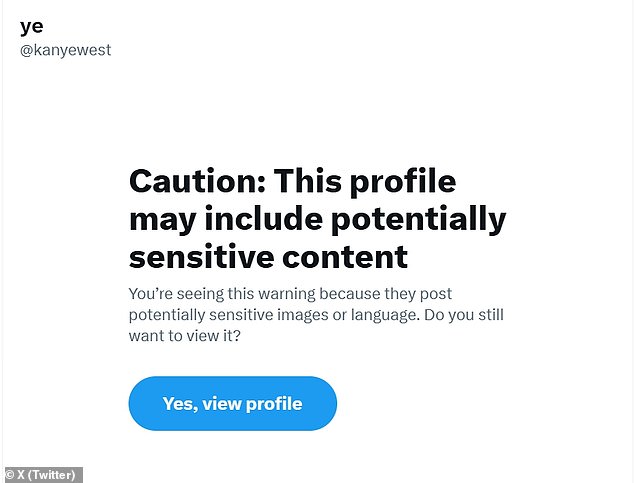Viewport: 634px width, 483px height.
Task: Click "Do you still" in the description
Action: tap(463, 314)
